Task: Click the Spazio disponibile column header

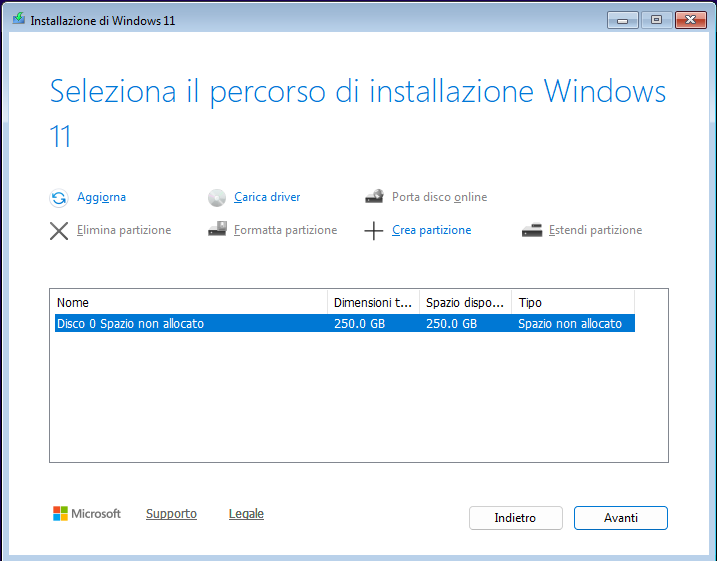Action: coord(464,302)
